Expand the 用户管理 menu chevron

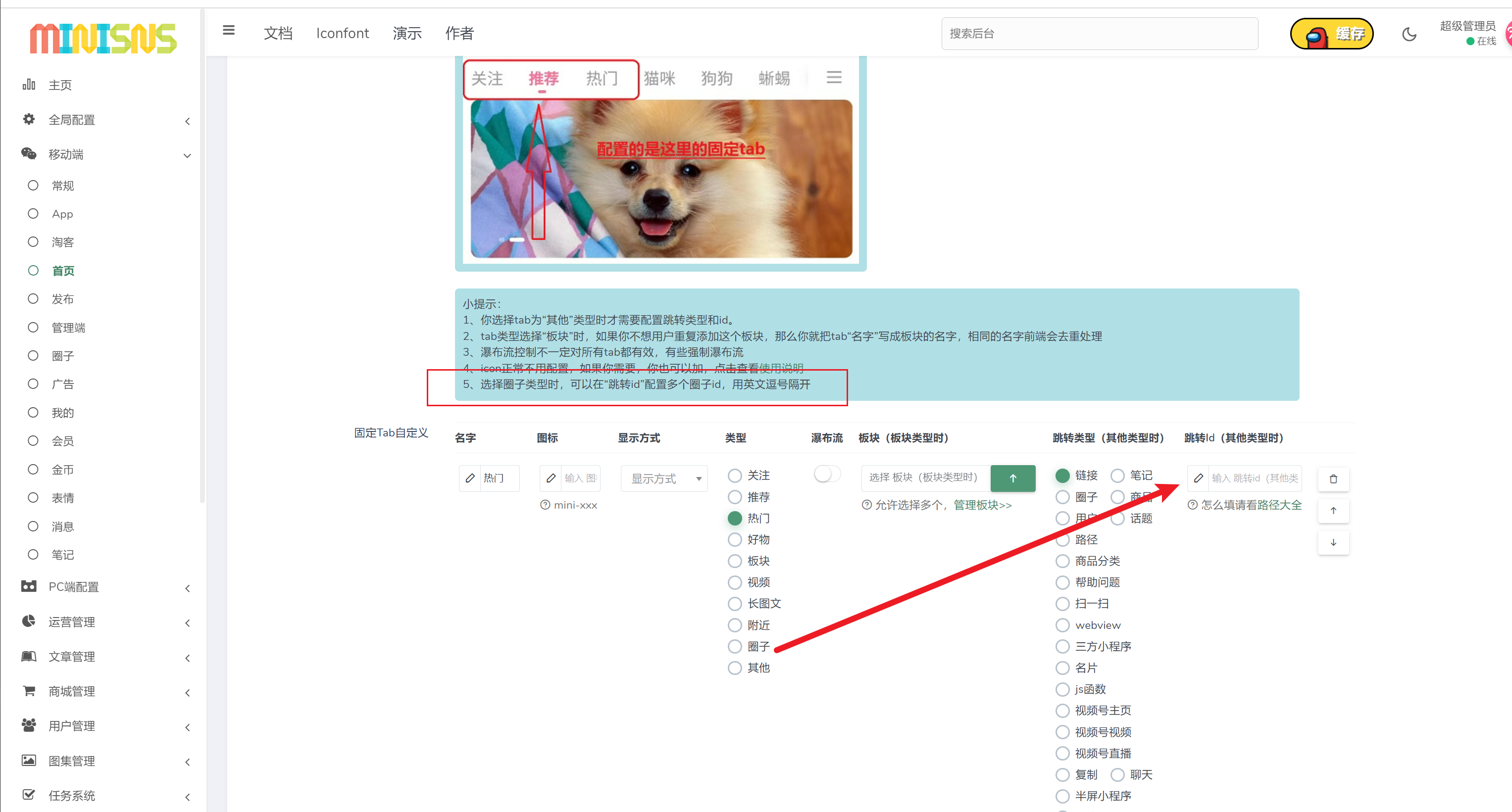pos(187,727)
